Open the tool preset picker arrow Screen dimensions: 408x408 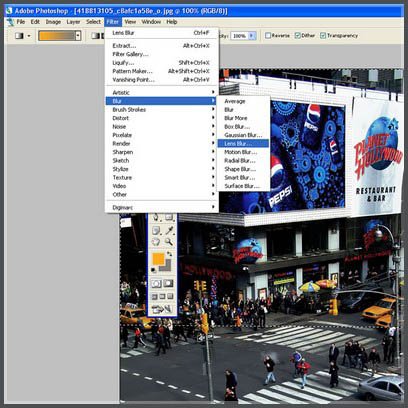(29, 36)
